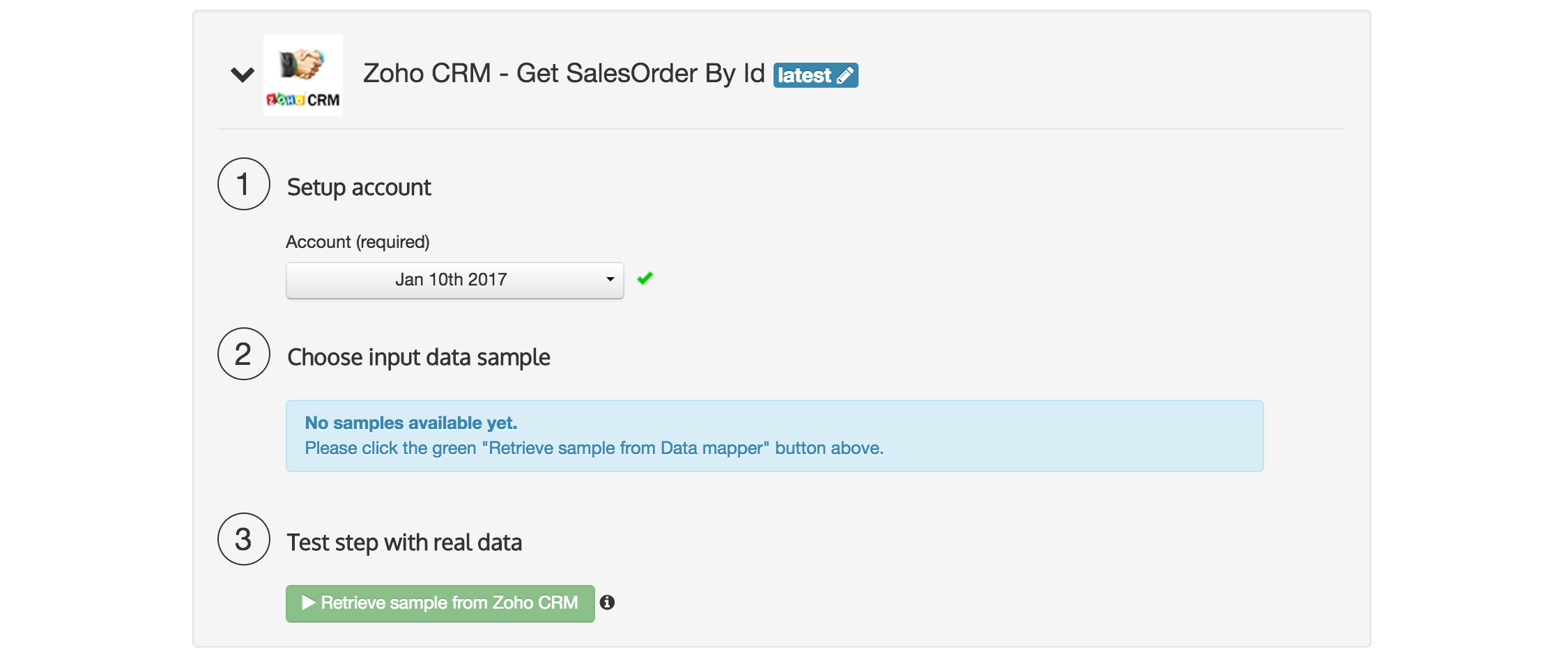
Task: Click the step 2 circle icon
Action: [x=243, y=354]
